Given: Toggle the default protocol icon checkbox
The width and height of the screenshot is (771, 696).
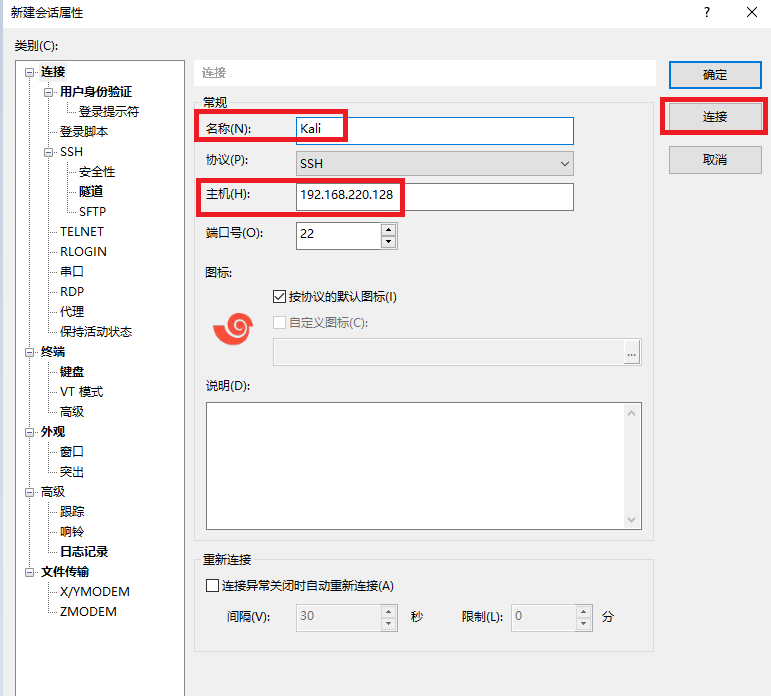Looking at the screenshot, I should pyautogui.click(x=280, y=297).
